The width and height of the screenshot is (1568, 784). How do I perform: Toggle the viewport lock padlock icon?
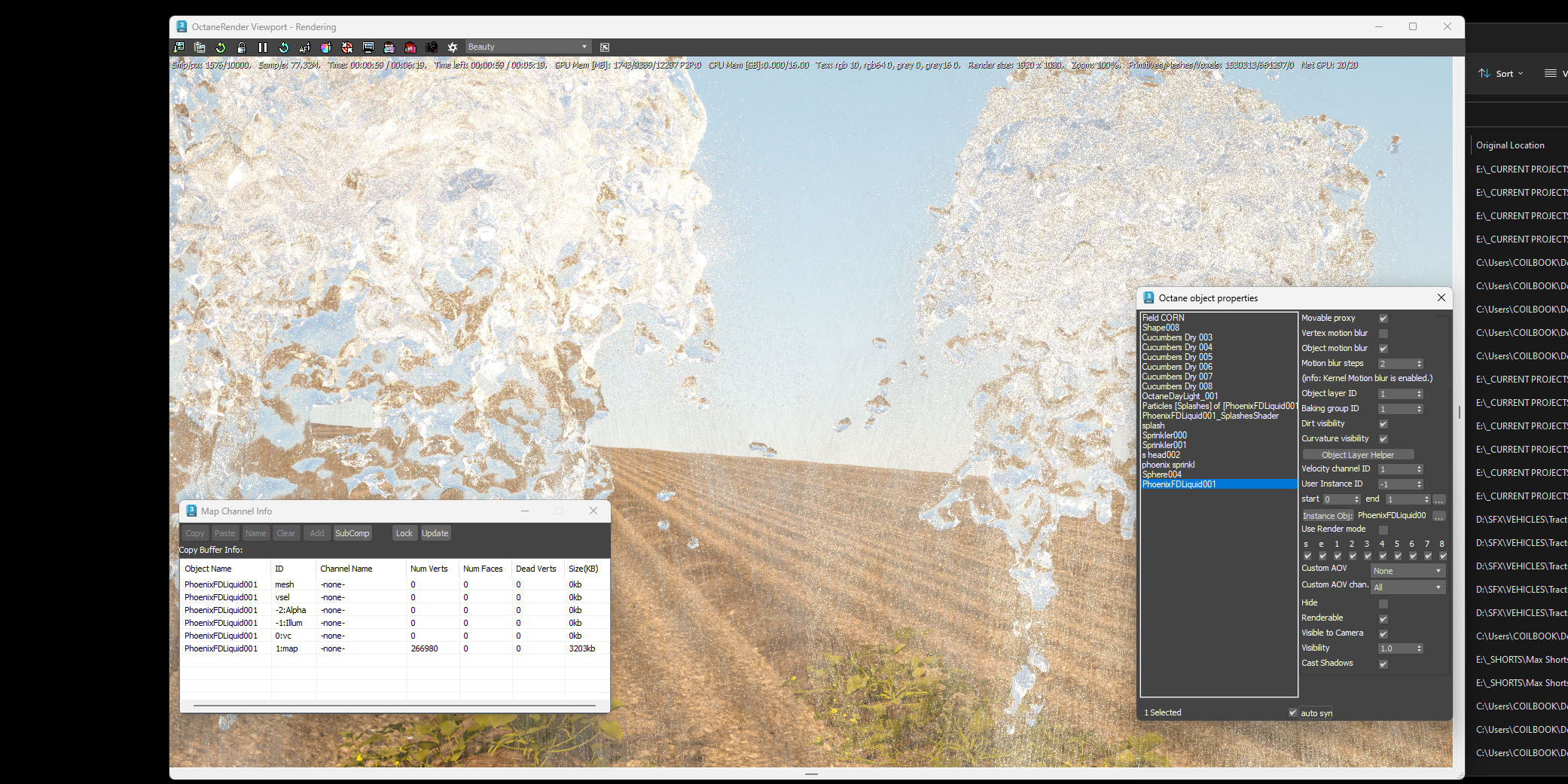pos(242,47)
